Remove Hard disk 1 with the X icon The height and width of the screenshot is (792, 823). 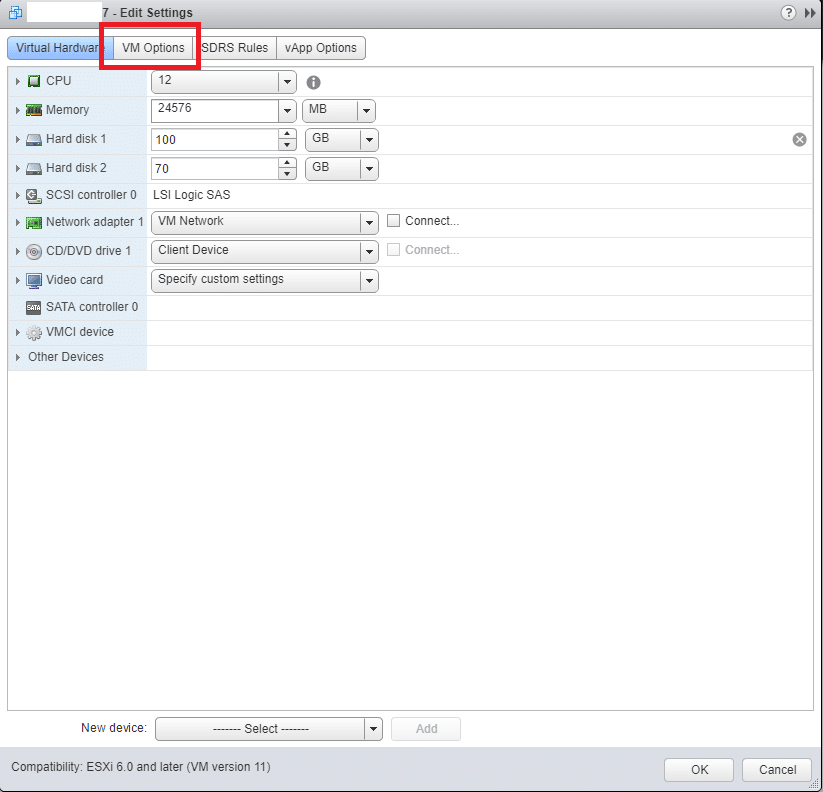799,139
